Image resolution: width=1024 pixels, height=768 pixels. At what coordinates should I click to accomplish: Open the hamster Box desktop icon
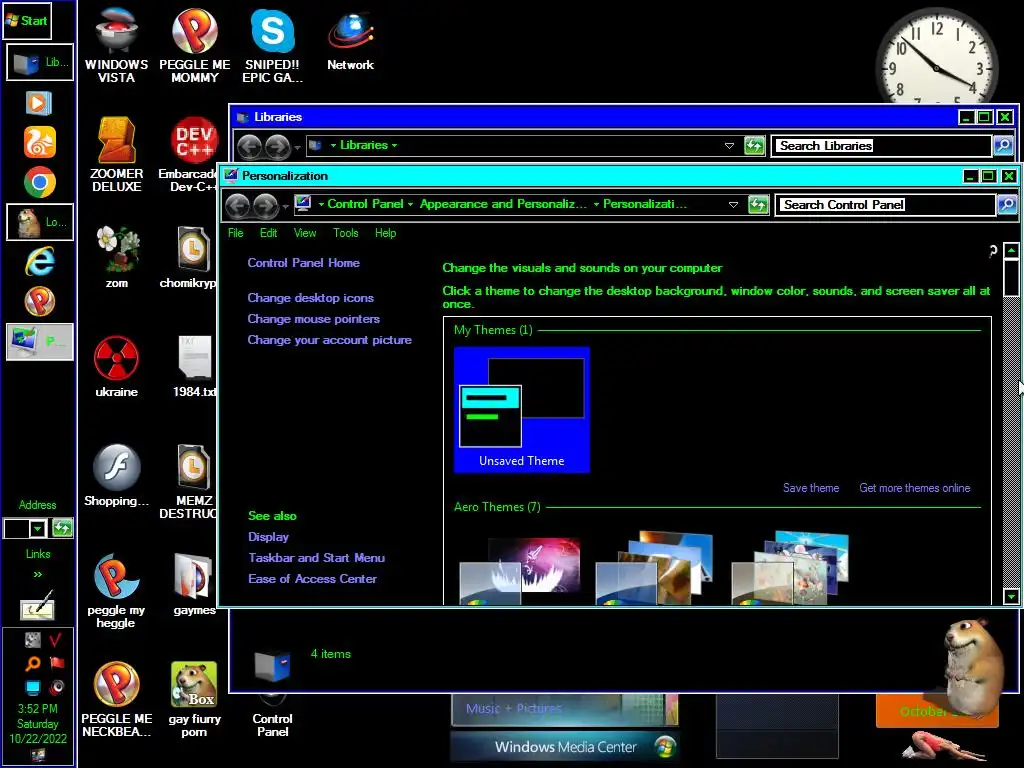coord(194,699)
